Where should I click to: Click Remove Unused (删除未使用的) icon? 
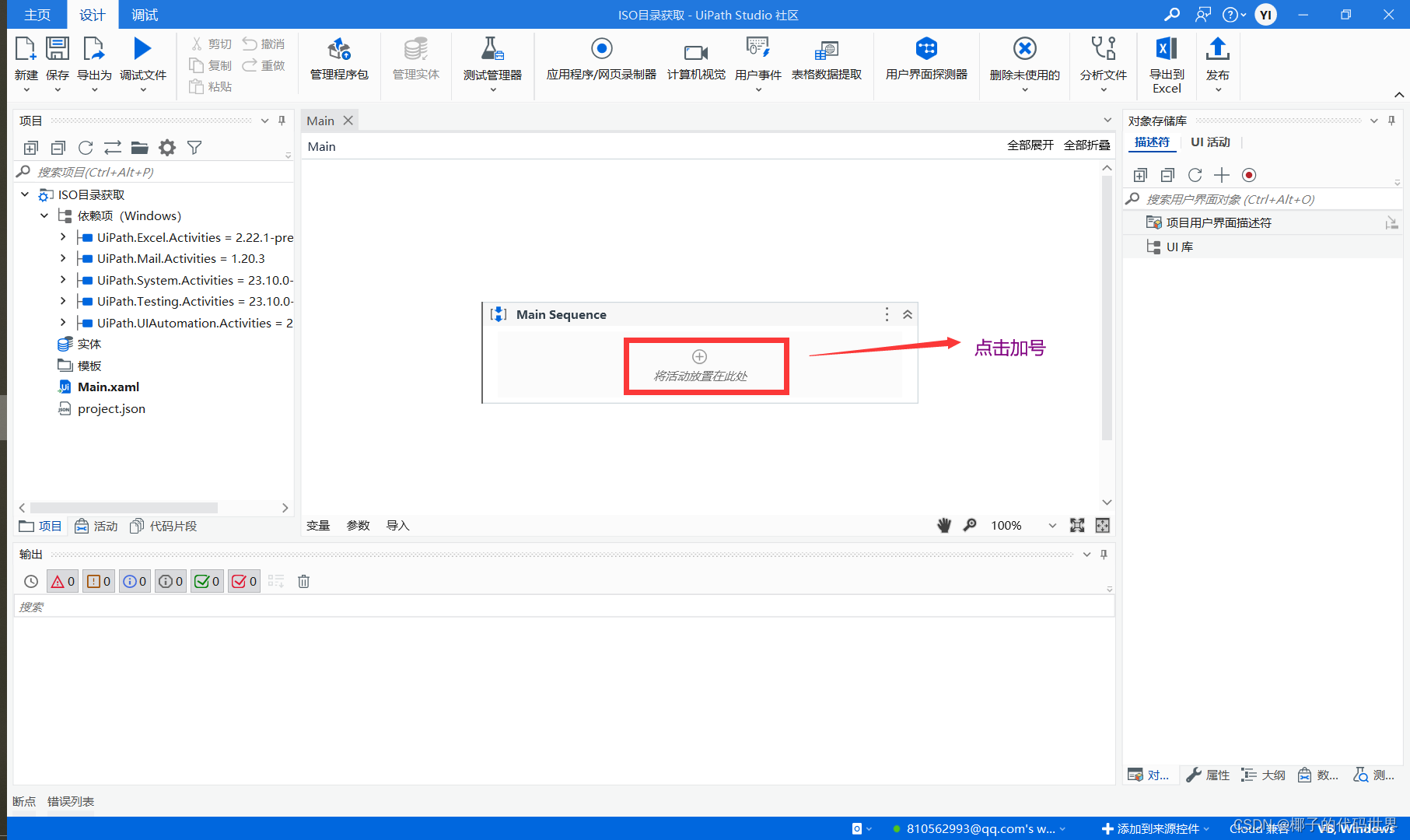pos(1025,49)
